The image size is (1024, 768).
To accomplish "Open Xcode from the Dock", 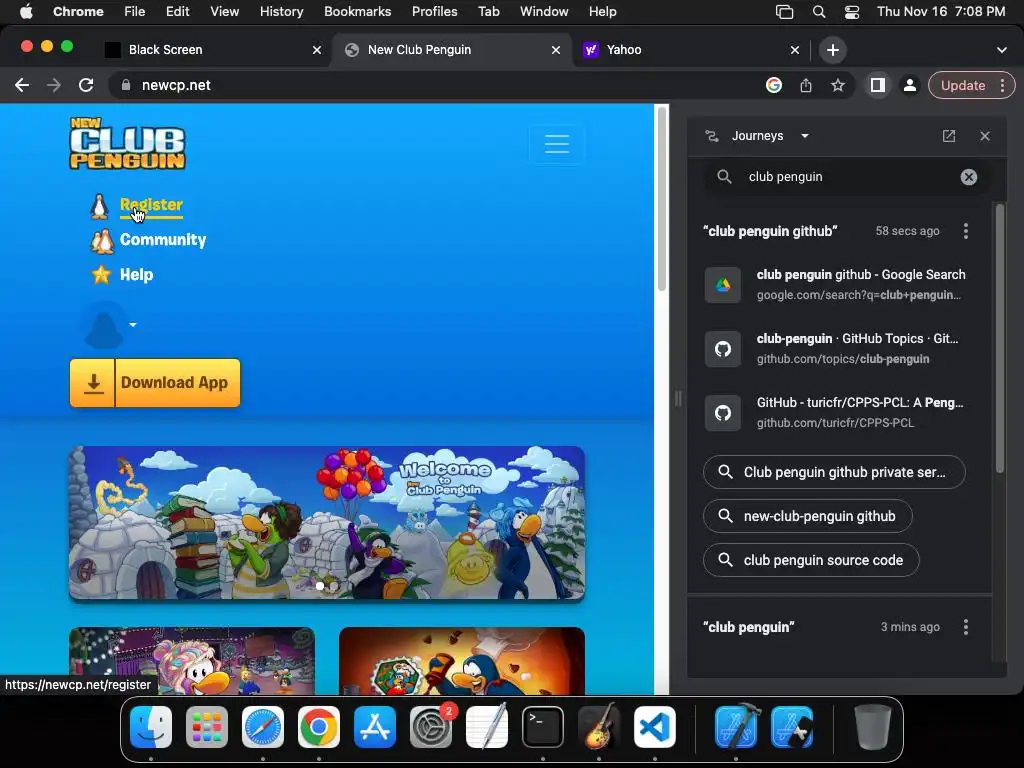I will coord(736,727).
